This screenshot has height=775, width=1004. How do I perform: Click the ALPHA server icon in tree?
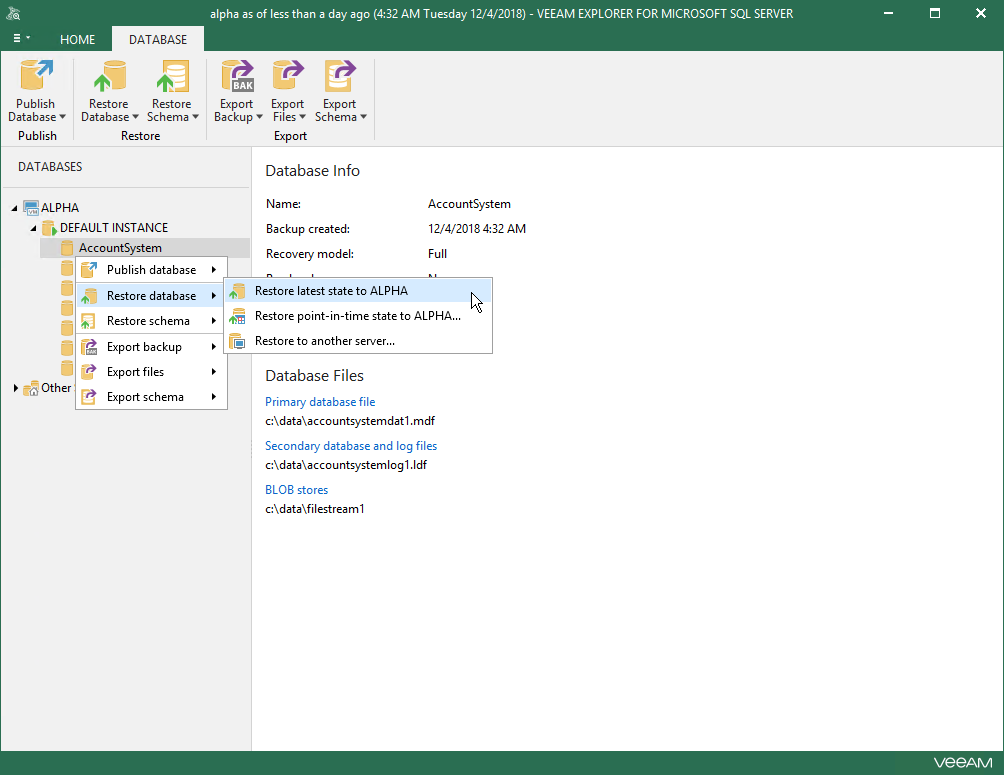tap(31, 208)
